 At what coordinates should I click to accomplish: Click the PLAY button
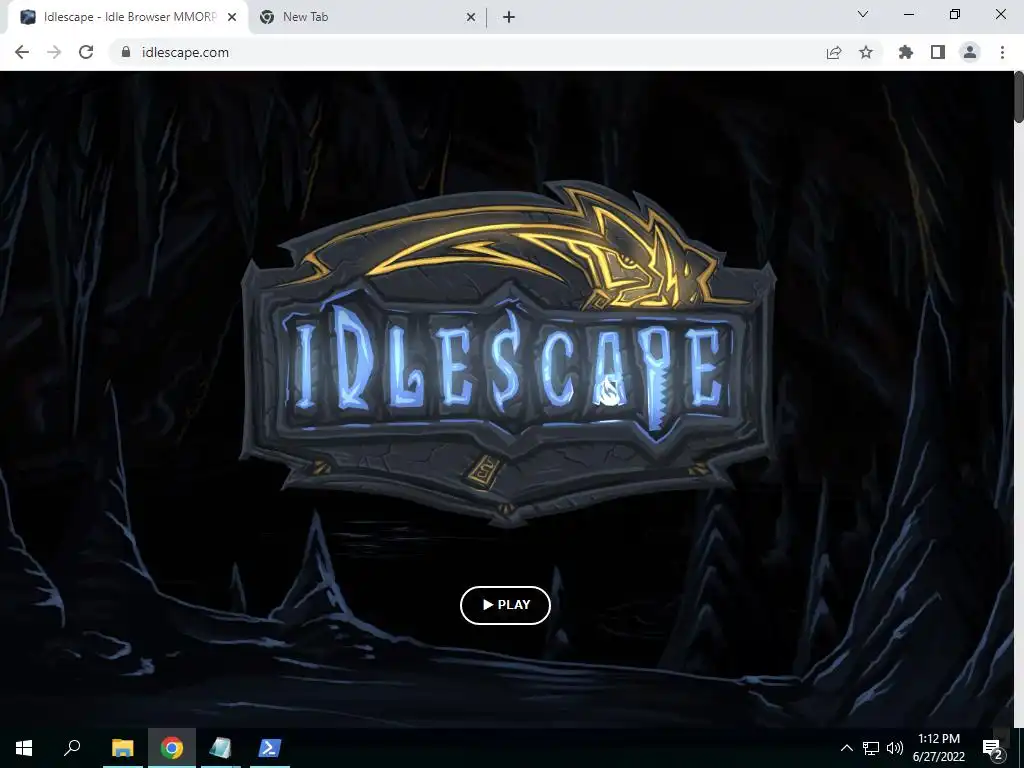(x=505, y=605)
